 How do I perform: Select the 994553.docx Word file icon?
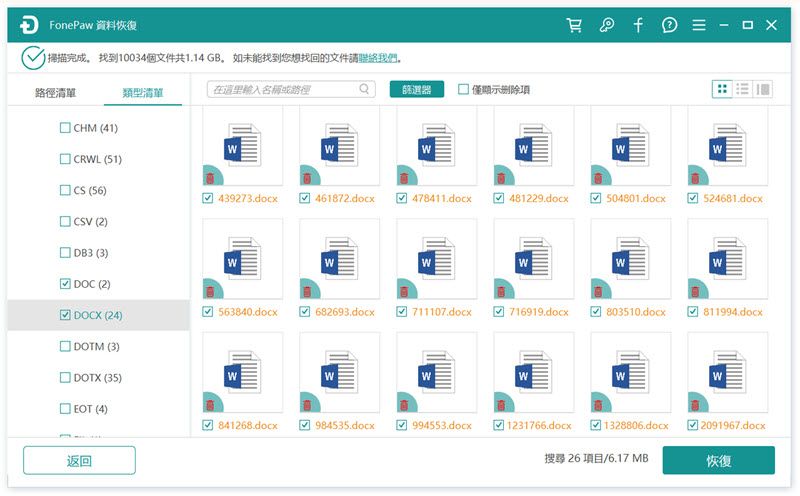pos(436,373)
